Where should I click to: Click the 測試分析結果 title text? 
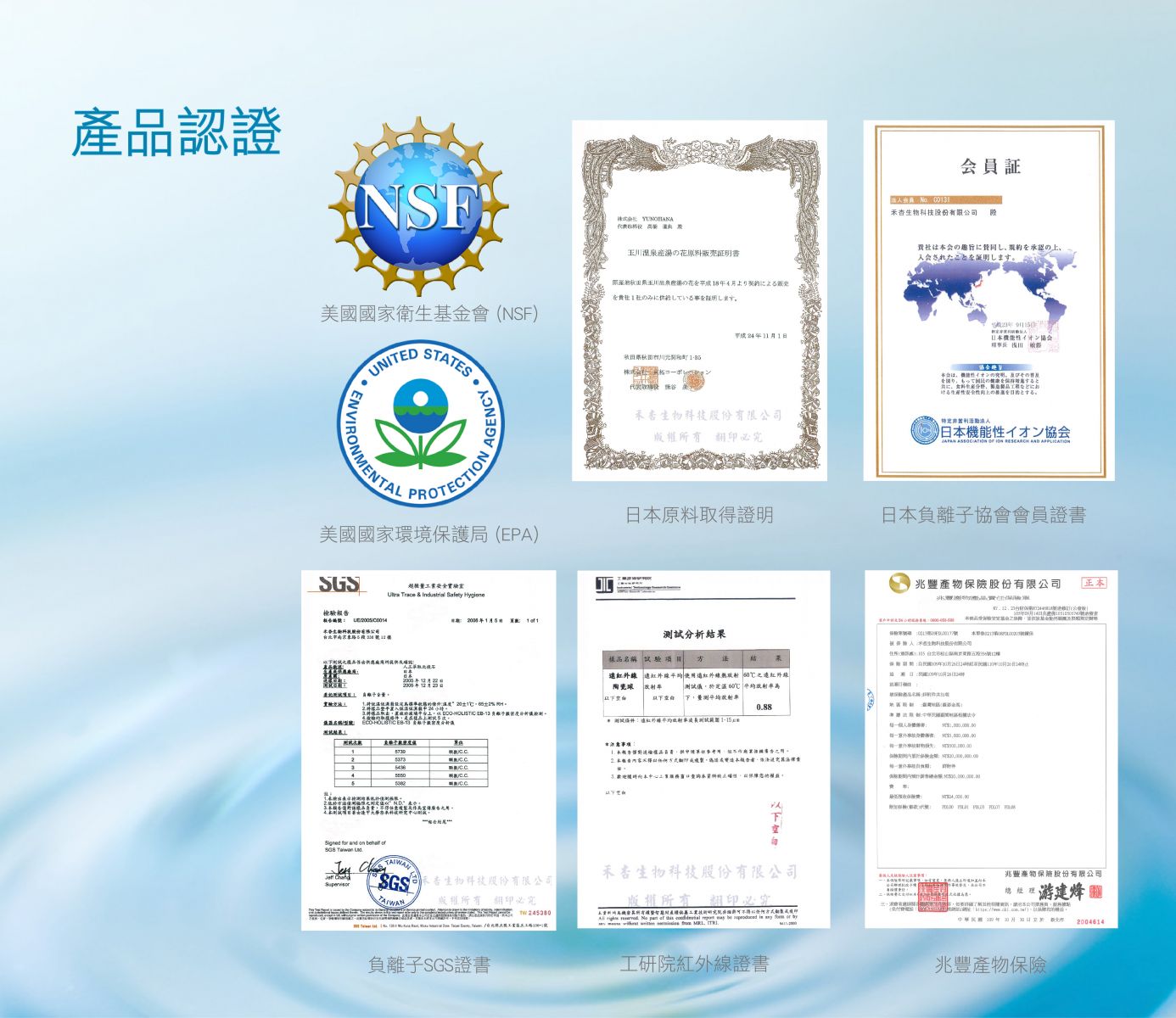pos(694,634)
